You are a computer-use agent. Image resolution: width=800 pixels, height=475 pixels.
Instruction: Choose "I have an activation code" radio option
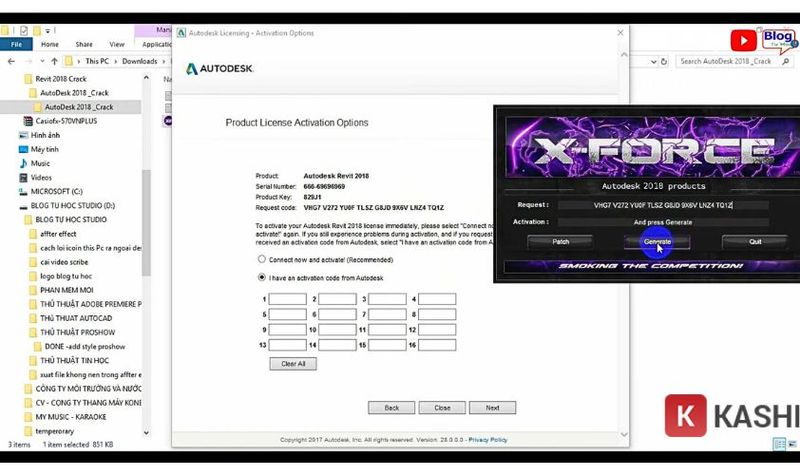tap(262, 277)
